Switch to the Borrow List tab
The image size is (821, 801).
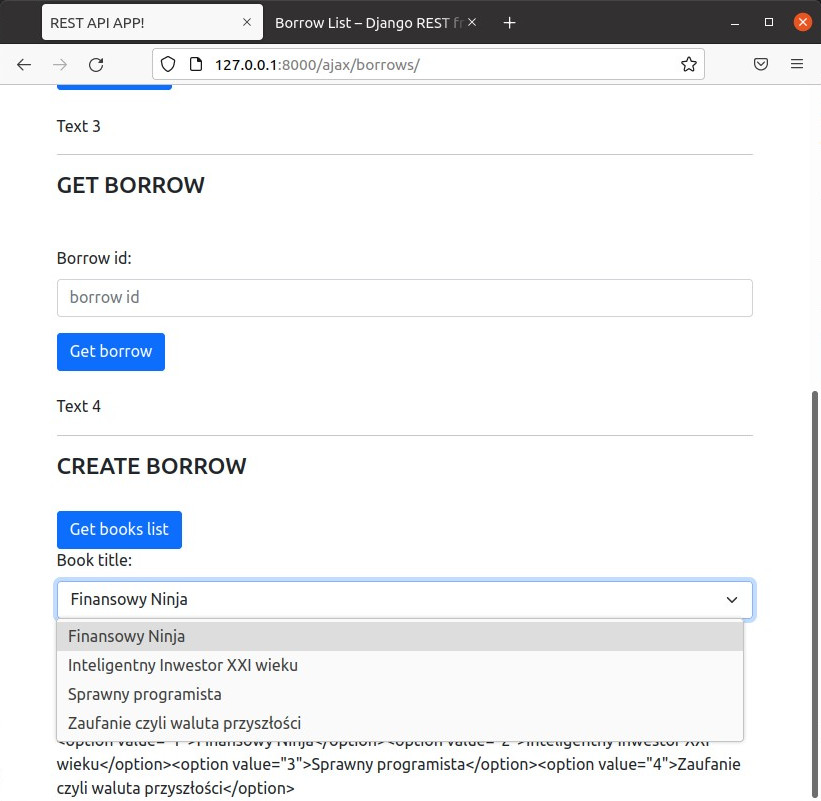pos(365,22)
